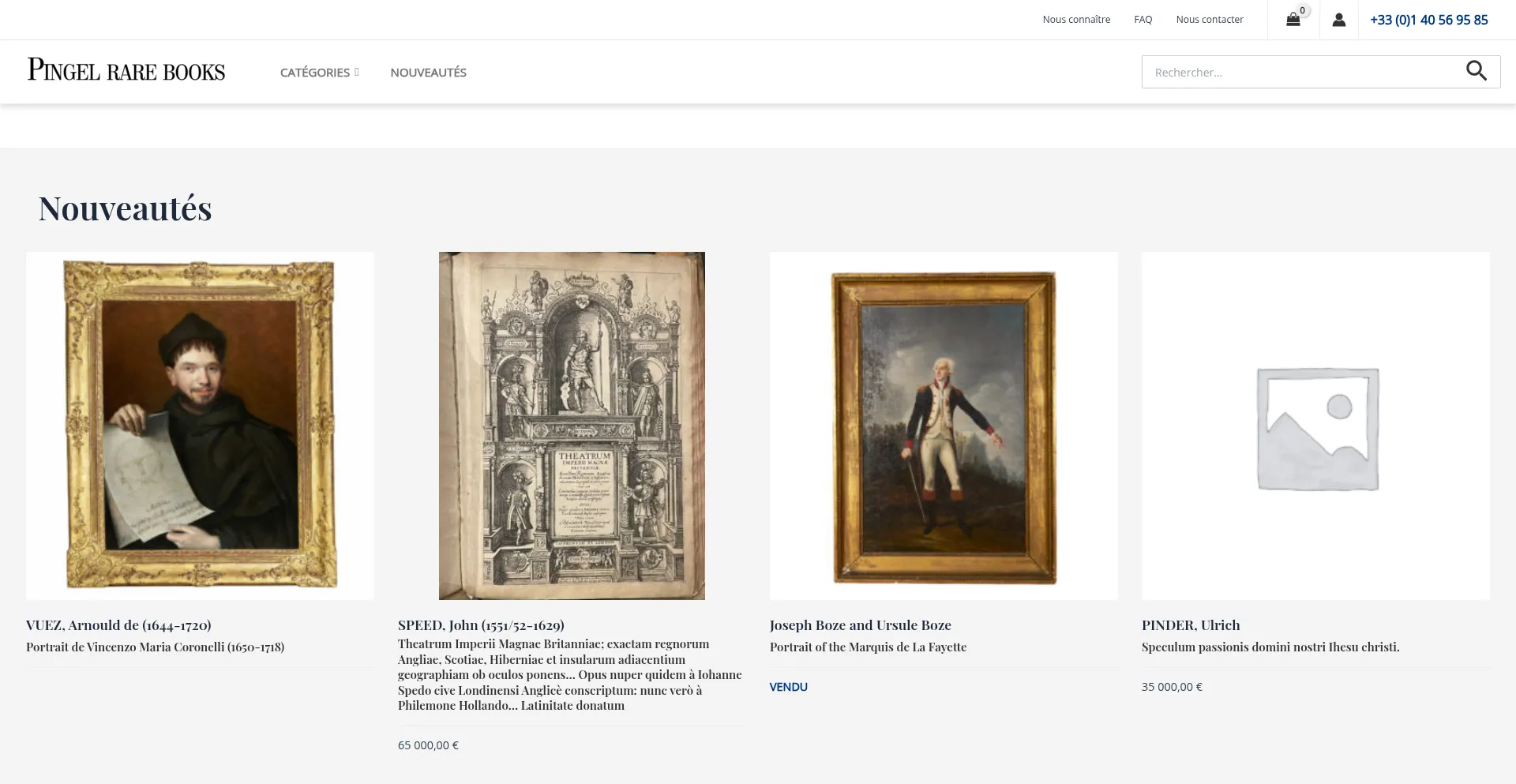The width and height of the screenshot is (1516, 784).
Task: Open SPEED, John (1551/52-1629) title
Action: click(x=481, y=625)
